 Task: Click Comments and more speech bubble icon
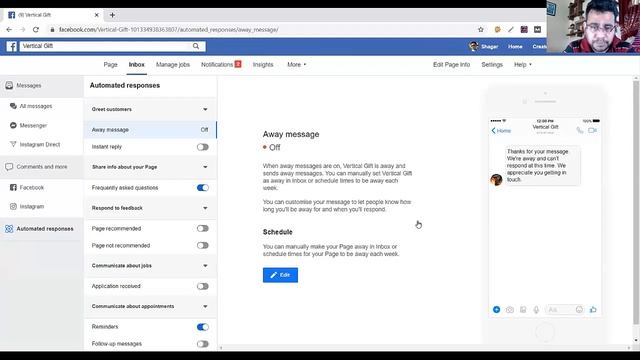click(9, 167)
